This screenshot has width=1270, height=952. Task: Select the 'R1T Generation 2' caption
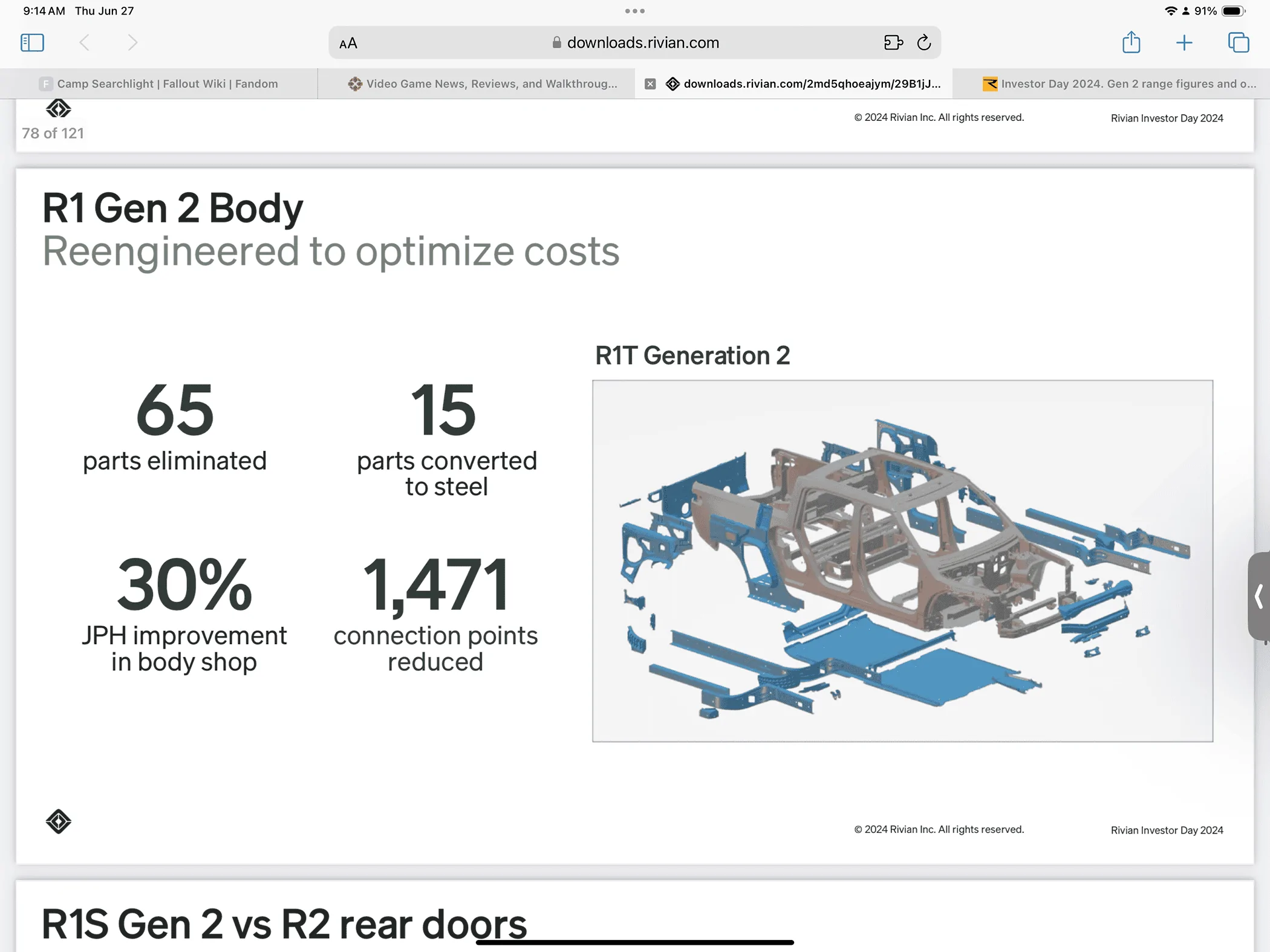click(692, 355)
